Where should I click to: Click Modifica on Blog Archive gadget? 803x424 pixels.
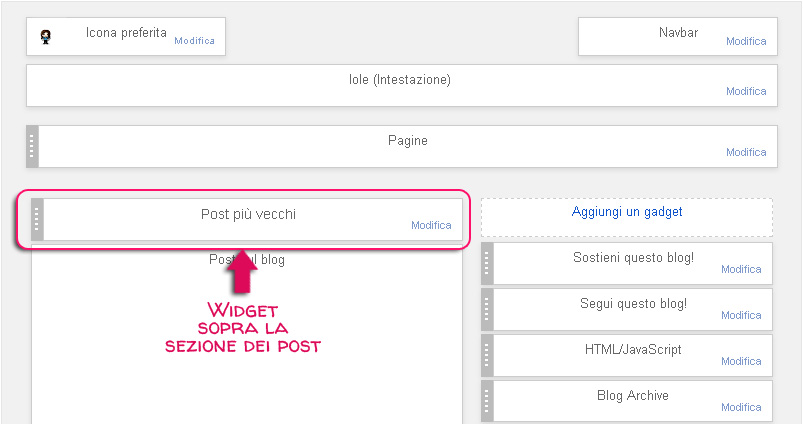point(741,407)
